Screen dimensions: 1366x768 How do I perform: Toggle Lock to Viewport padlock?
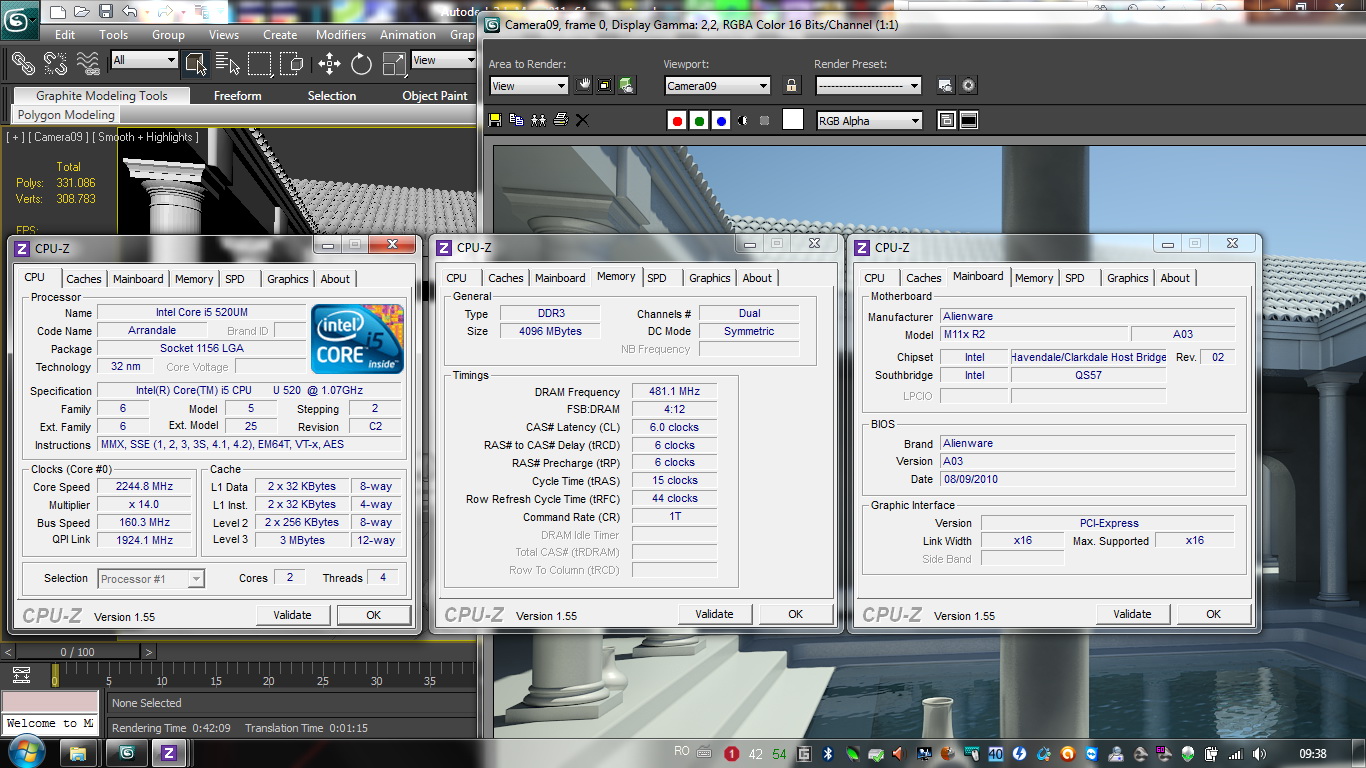[x=792, y=86]
